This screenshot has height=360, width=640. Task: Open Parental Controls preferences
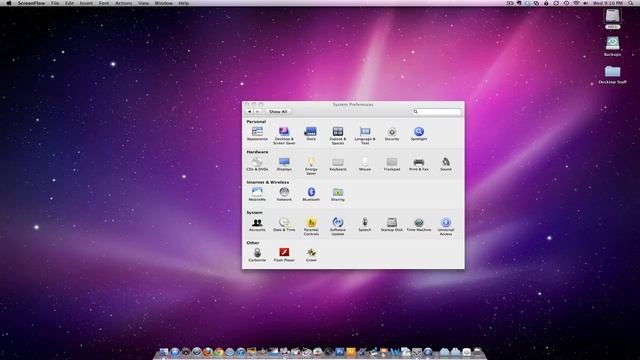click(x=311, y=226)
